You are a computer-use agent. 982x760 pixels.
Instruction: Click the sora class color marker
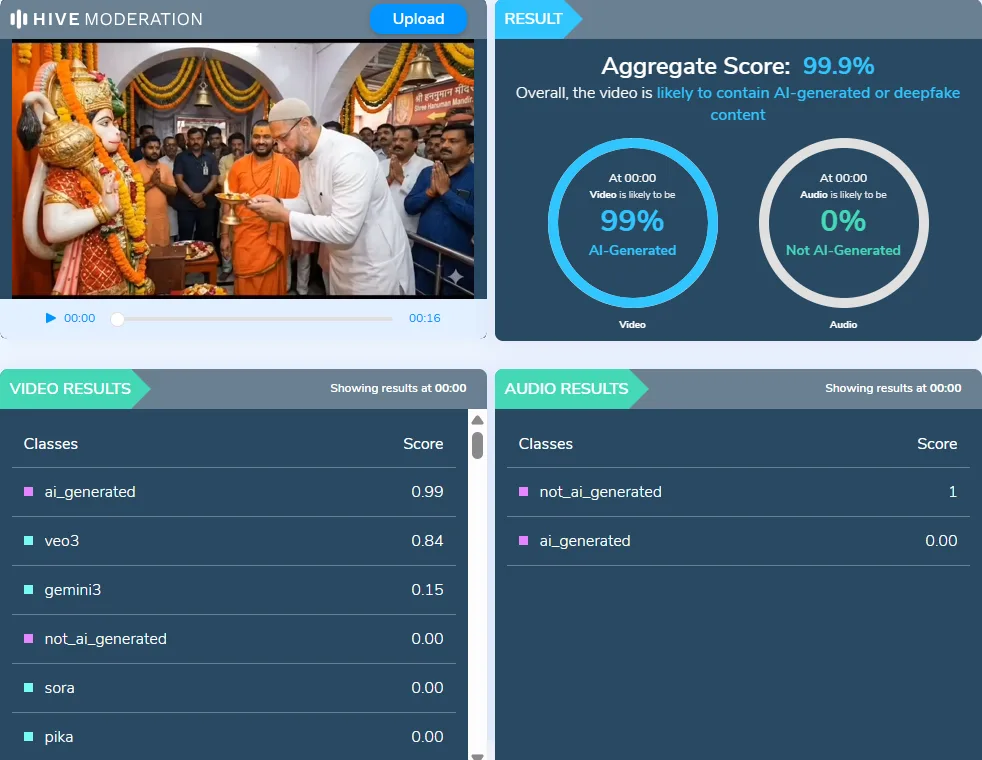click(29, 688)
